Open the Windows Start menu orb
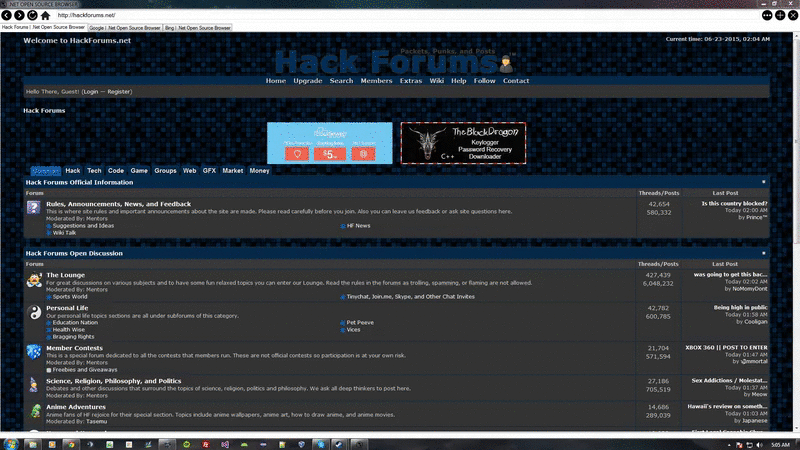This screenshot has width=800, height=450. [11, 444]
